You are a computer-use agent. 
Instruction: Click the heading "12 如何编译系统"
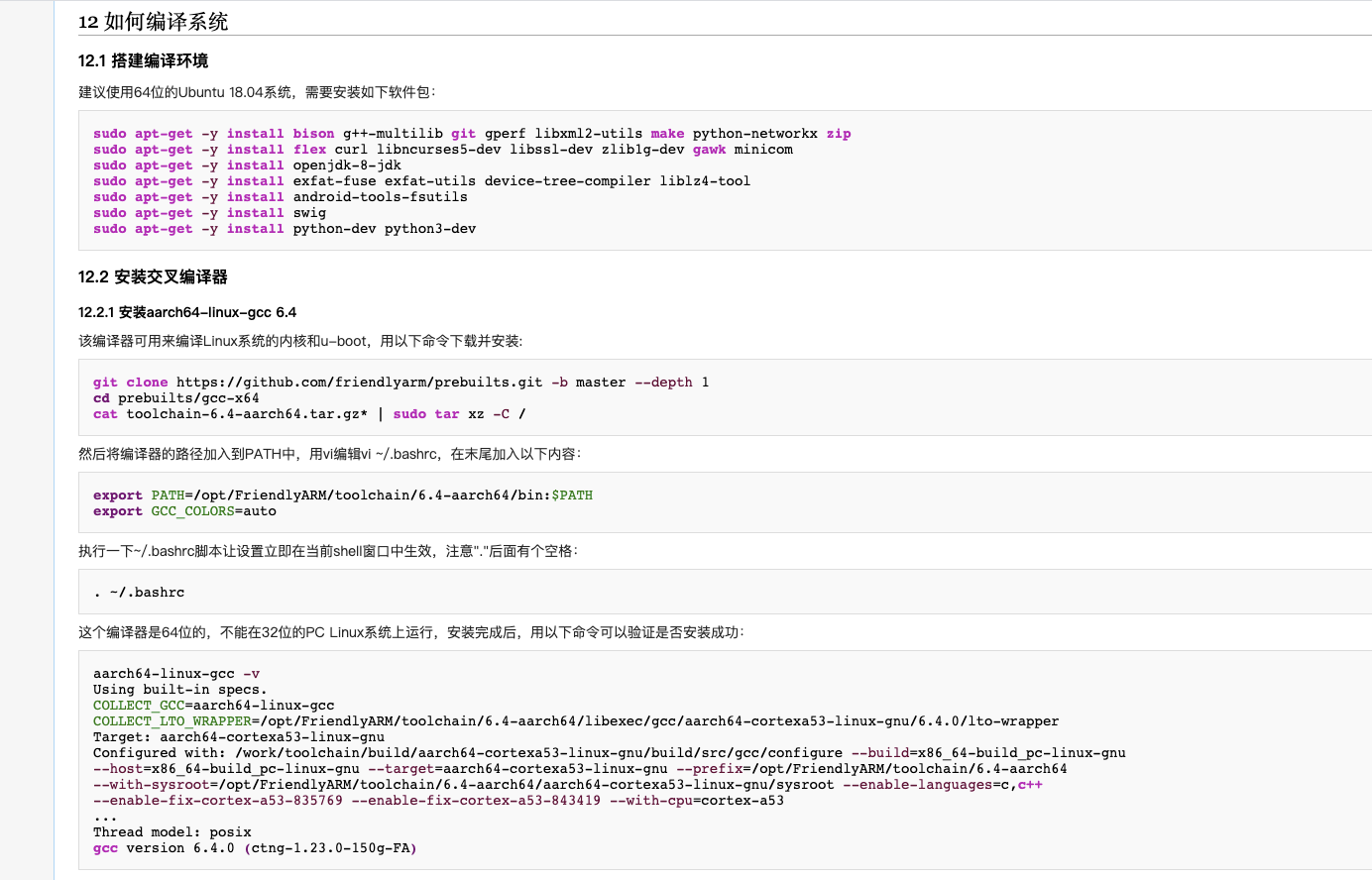(x=154, y=22)
